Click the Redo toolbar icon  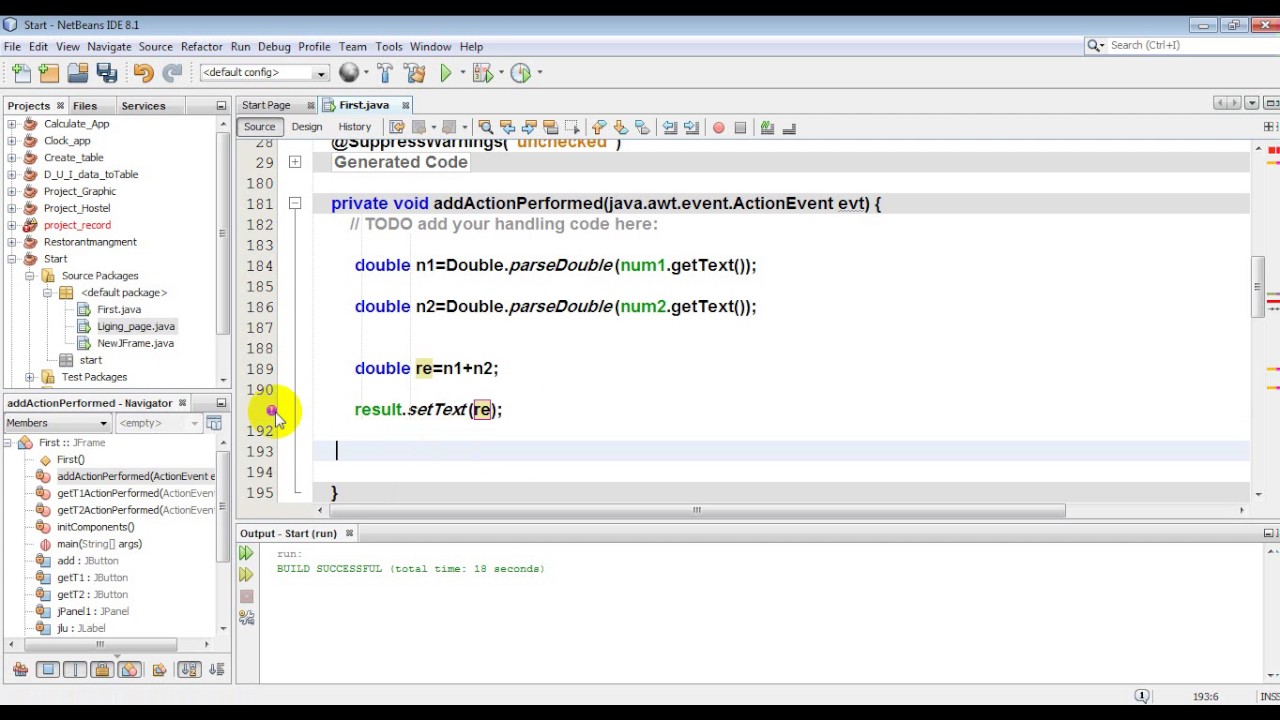pos(172,73)
